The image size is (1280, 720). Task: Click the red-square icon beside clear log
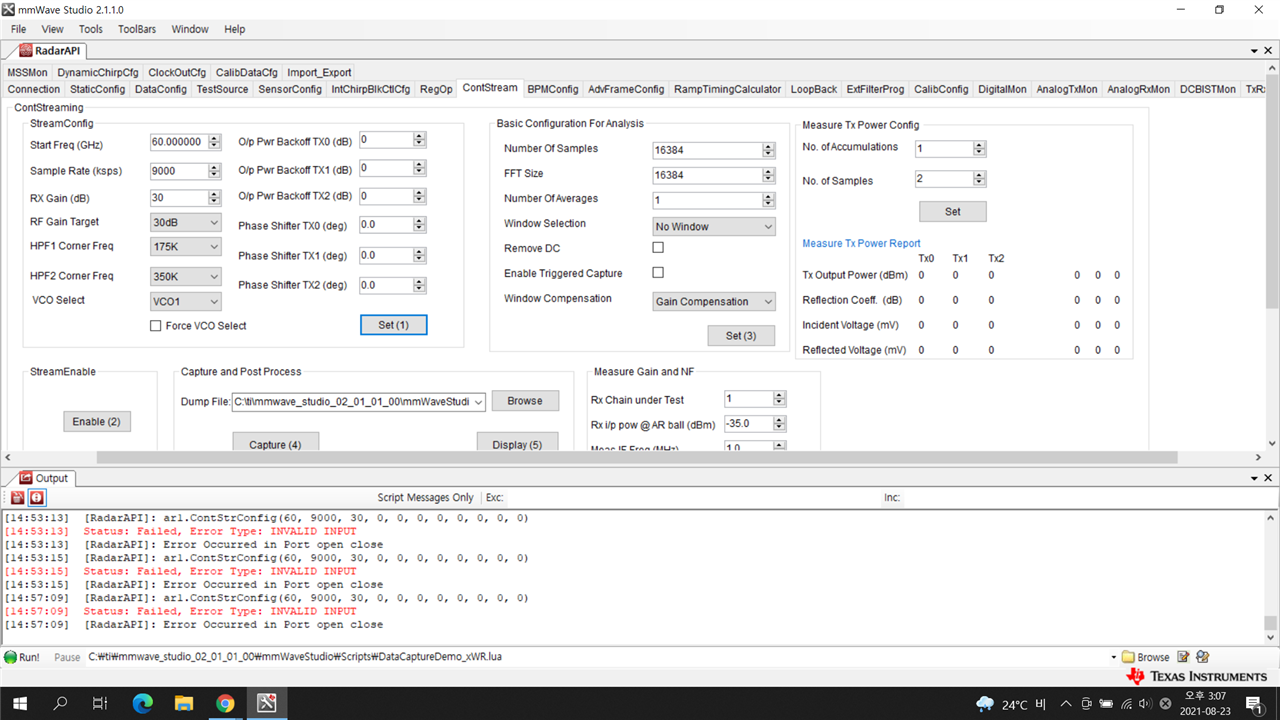click(x=37, y=497)
